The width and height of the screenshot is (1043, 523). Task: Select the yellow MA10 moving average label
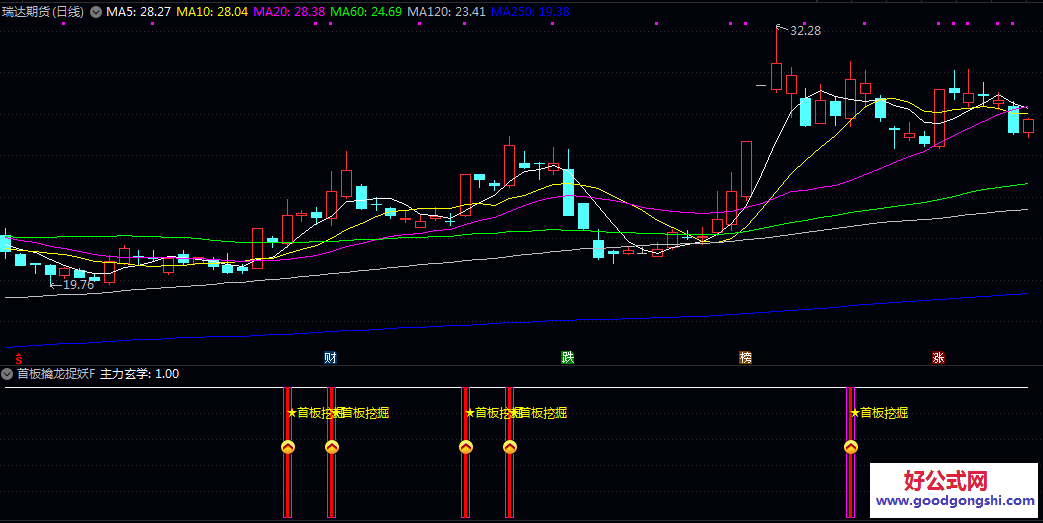[212, 12]
